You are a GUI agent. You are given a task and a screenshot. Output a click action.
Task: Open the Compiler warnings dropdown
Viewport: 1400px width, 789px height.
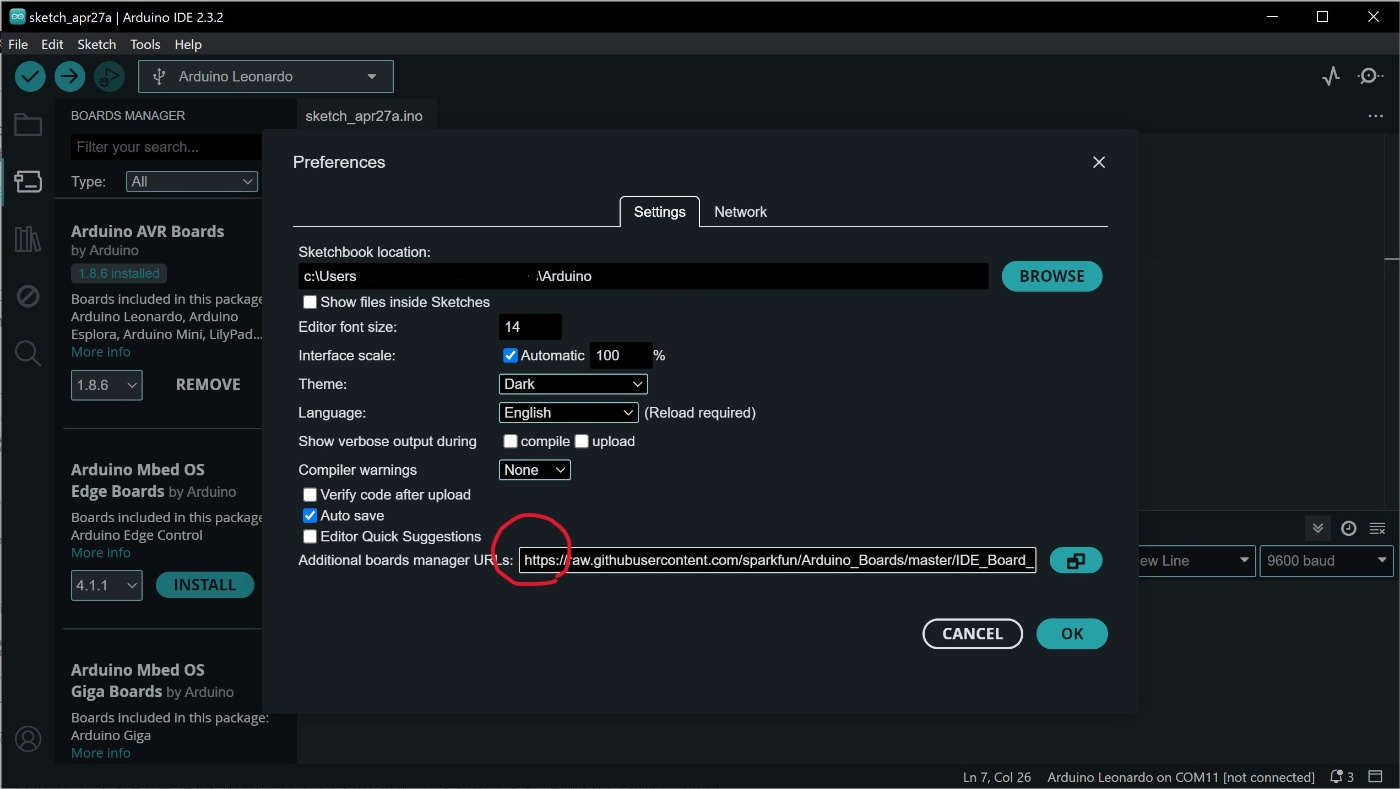535,469
